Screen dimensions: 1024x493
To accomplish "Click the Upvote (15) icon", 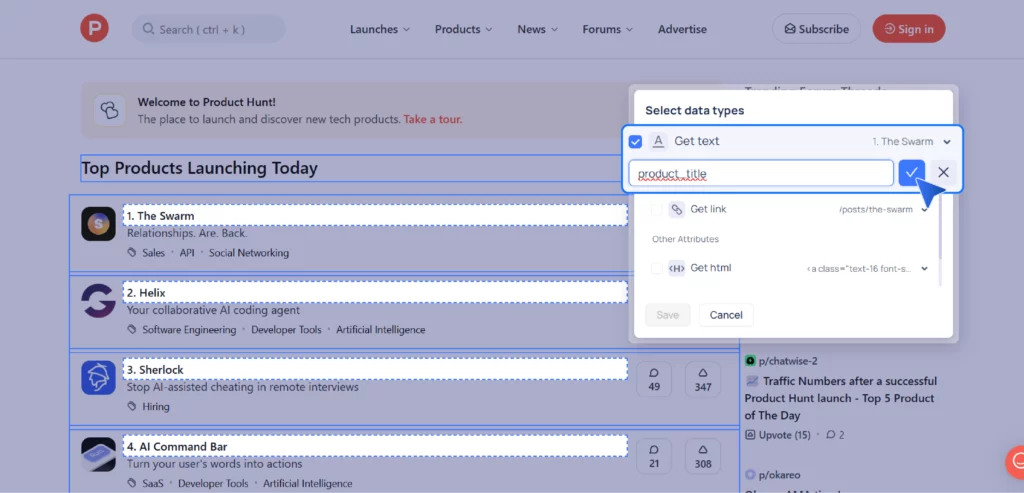I will click(x=750, y=435).
